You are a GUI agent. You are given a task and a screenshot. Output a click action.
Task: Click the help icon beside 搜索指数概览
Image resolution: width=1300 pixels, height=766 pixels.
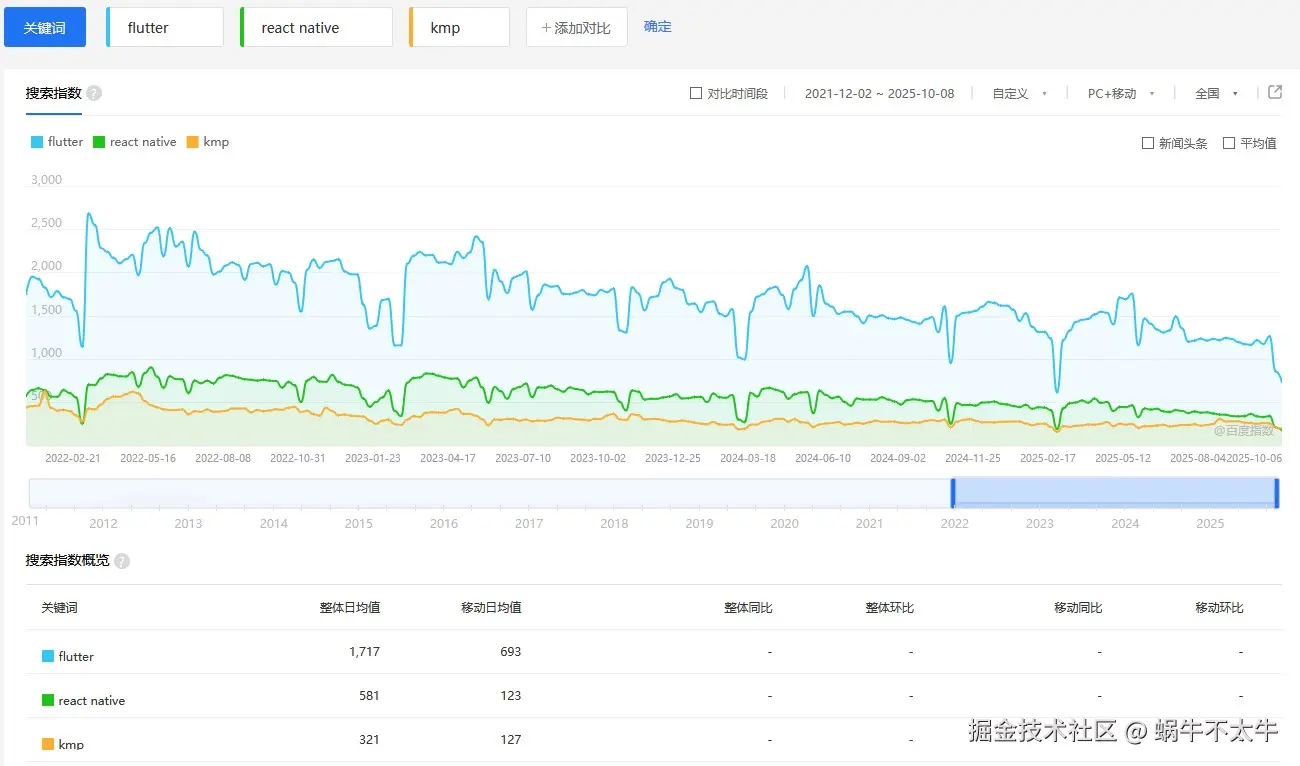(122, 561)
